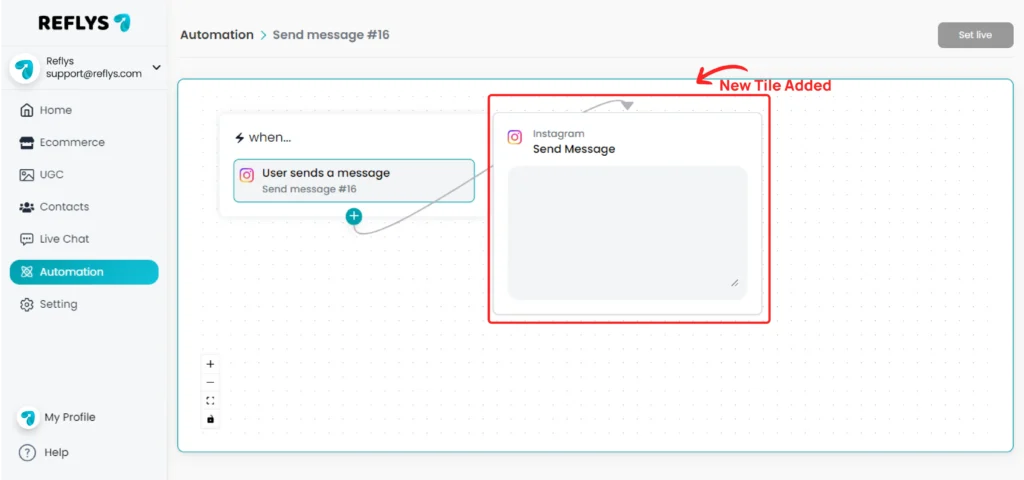The image size is (1024, 480).
Task: Click the Help question mark icon
Action: point(27,453)
